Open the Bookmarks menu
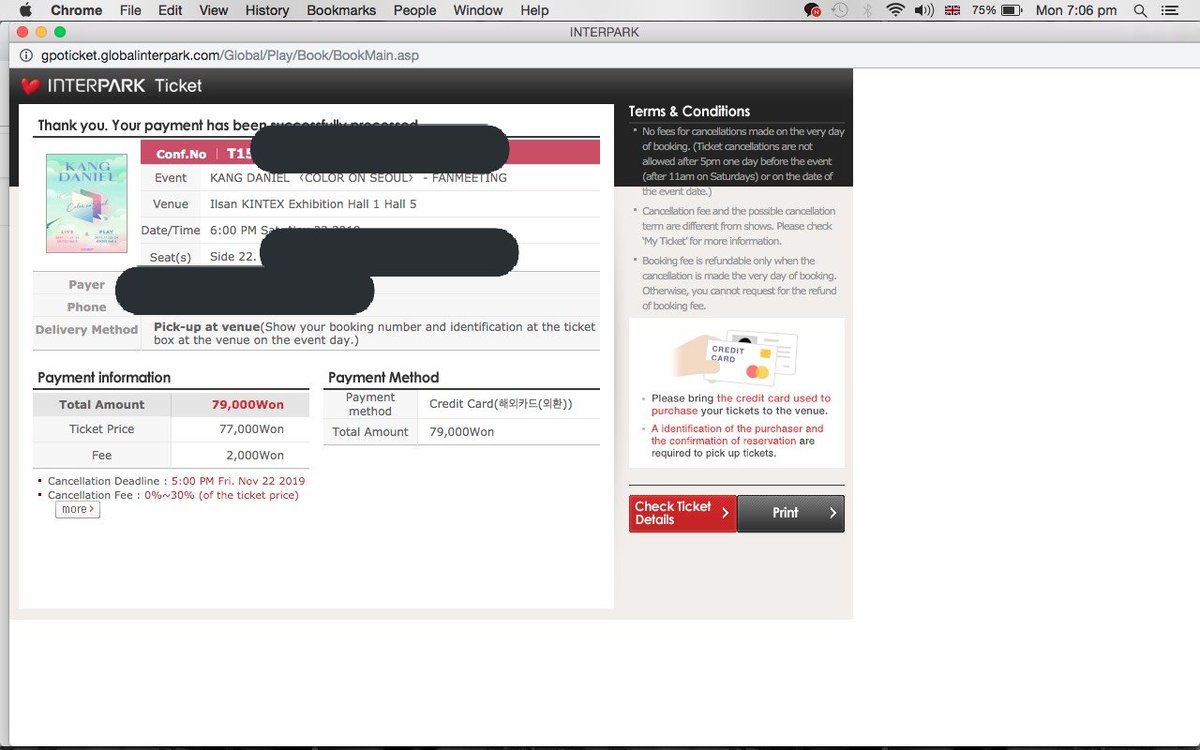The width and height of the screenshot is (1200, 750). [x=341, y=10]
